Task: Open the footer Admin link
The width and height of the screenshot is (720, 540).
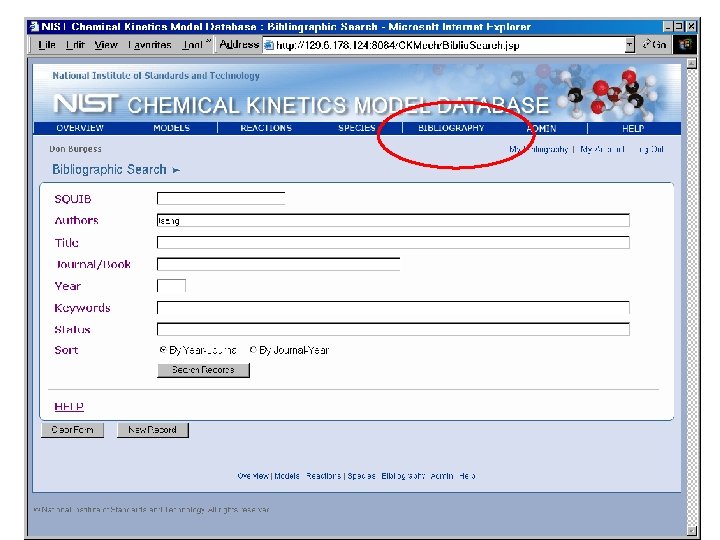Action: click(x=442, y=476)
